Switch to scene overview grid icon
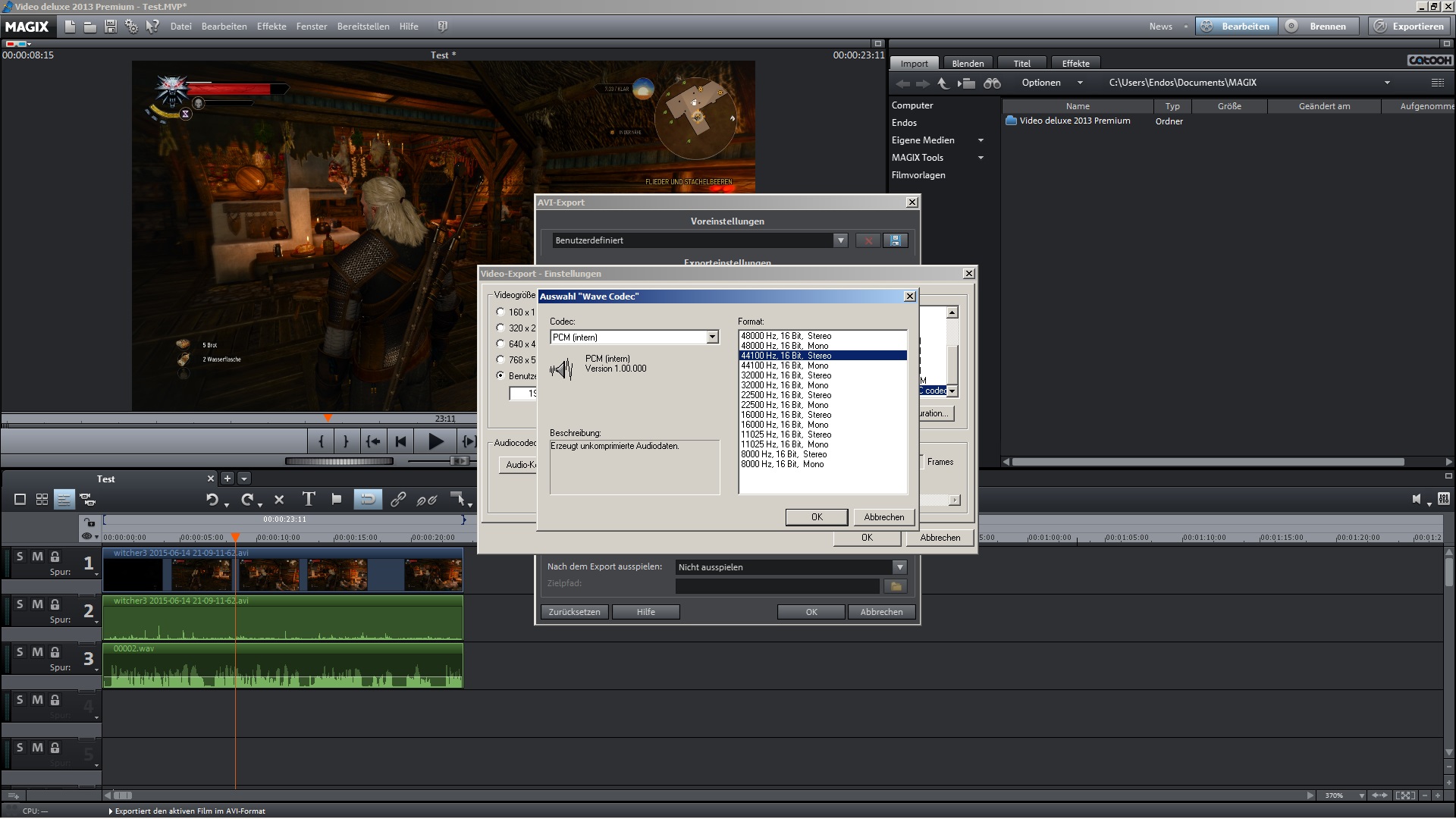Viewport: 1456px width, 819px height. click(42, 499)
